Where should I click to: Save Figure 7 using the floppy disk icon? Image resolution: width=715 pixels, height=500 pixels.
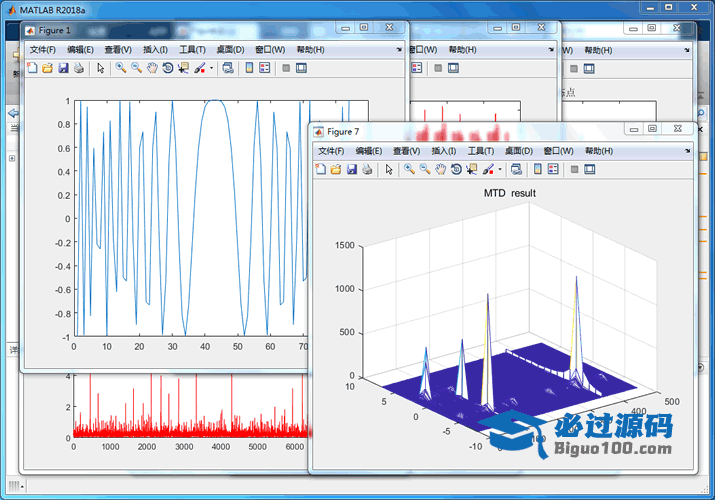[x=352, y=169]
